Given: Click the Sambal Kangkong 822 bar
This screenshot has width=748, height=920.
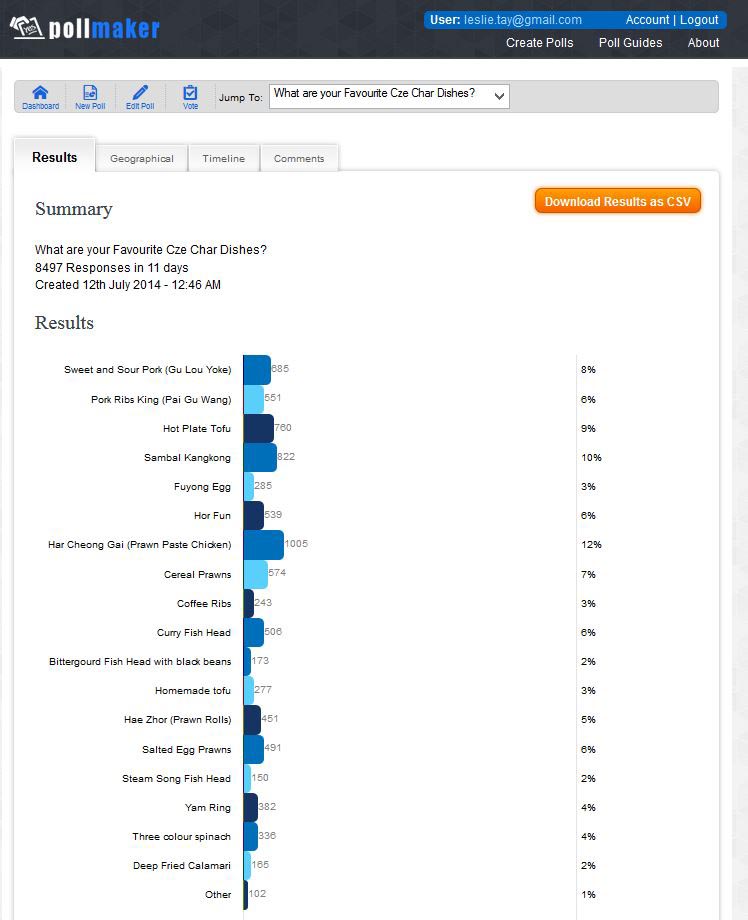Looking at the screenshot, I should (260, 457).
